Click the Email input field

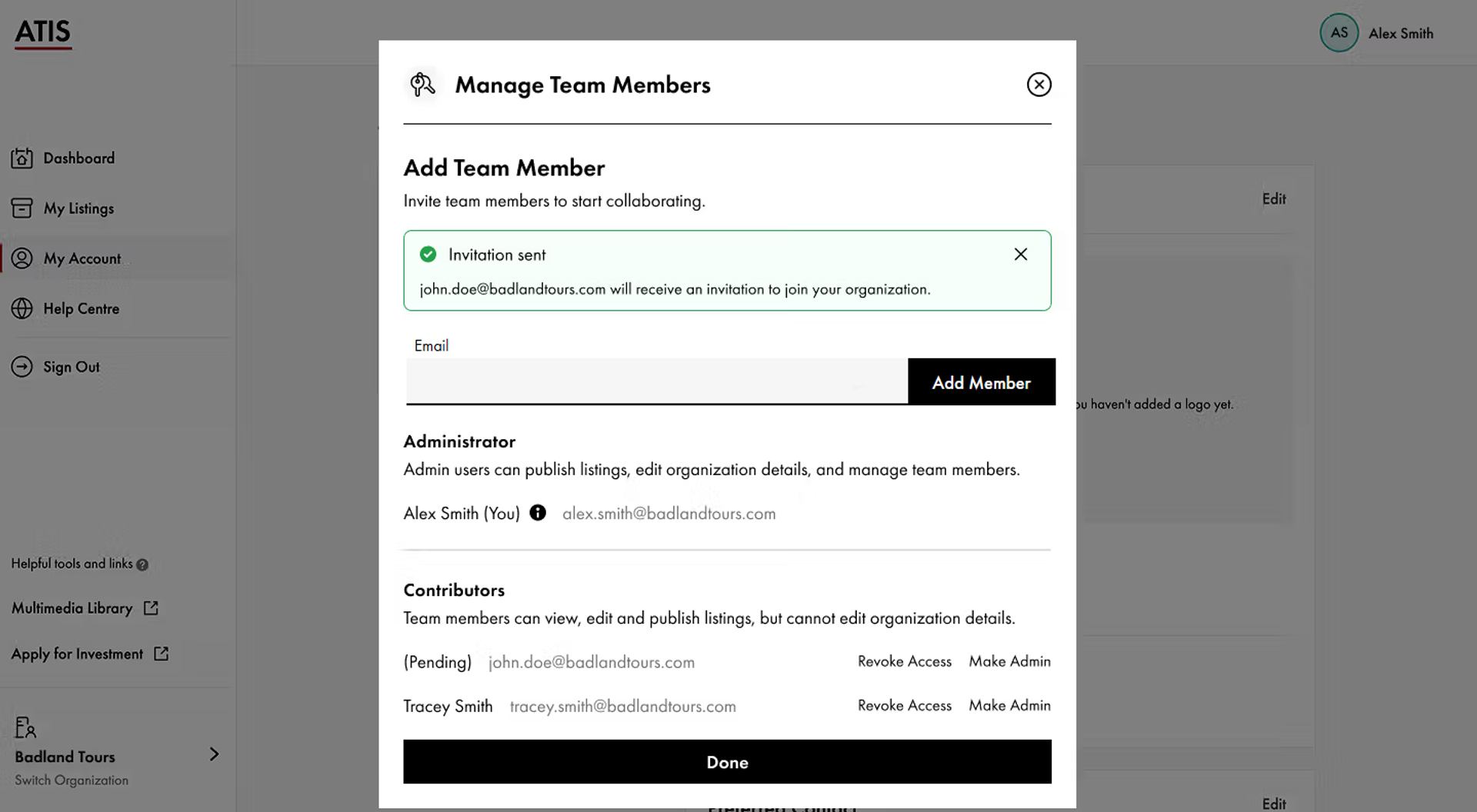tap(657, 381)
